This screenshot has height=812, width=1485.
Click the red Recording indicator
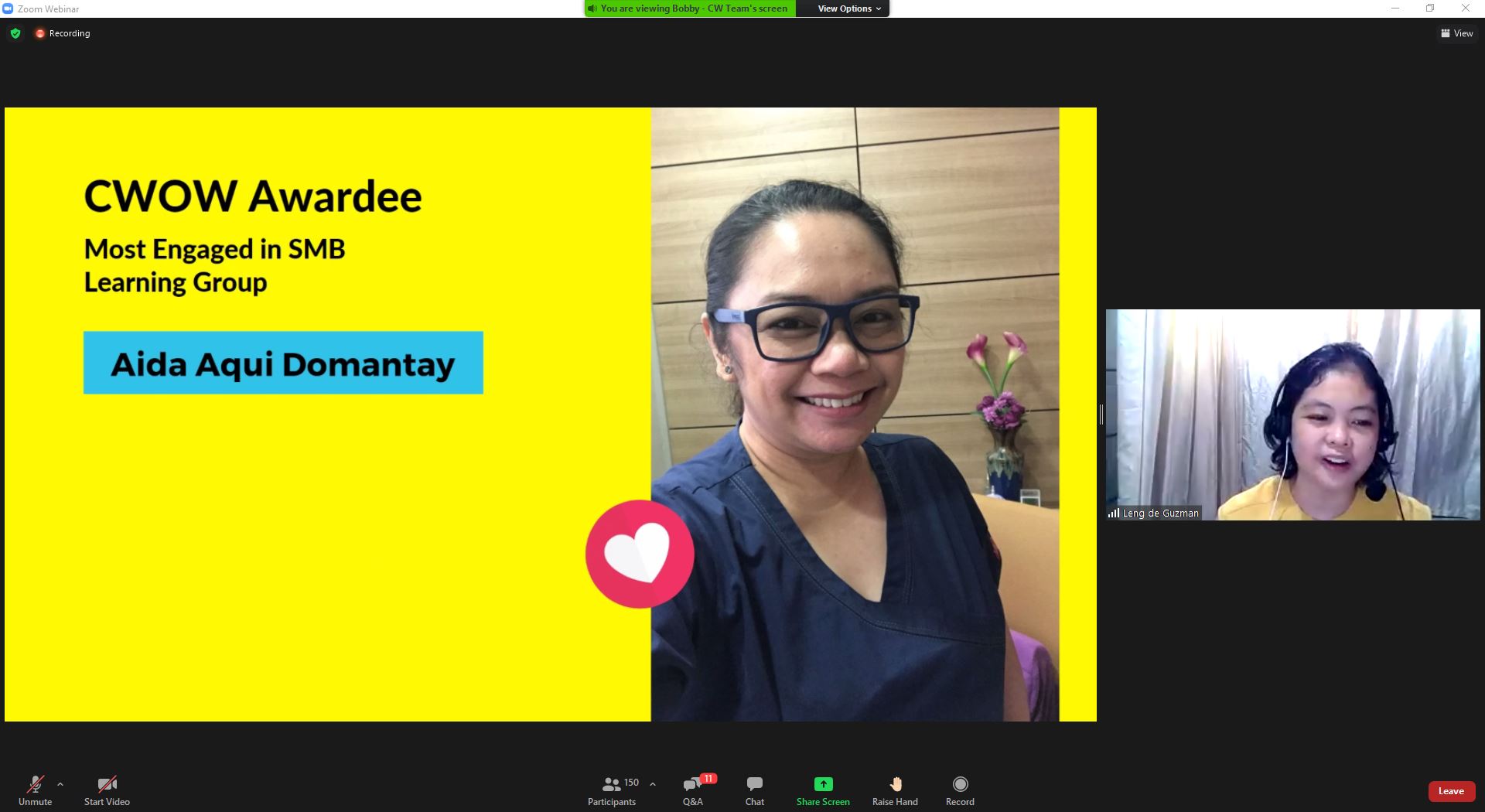click(63, 33)
